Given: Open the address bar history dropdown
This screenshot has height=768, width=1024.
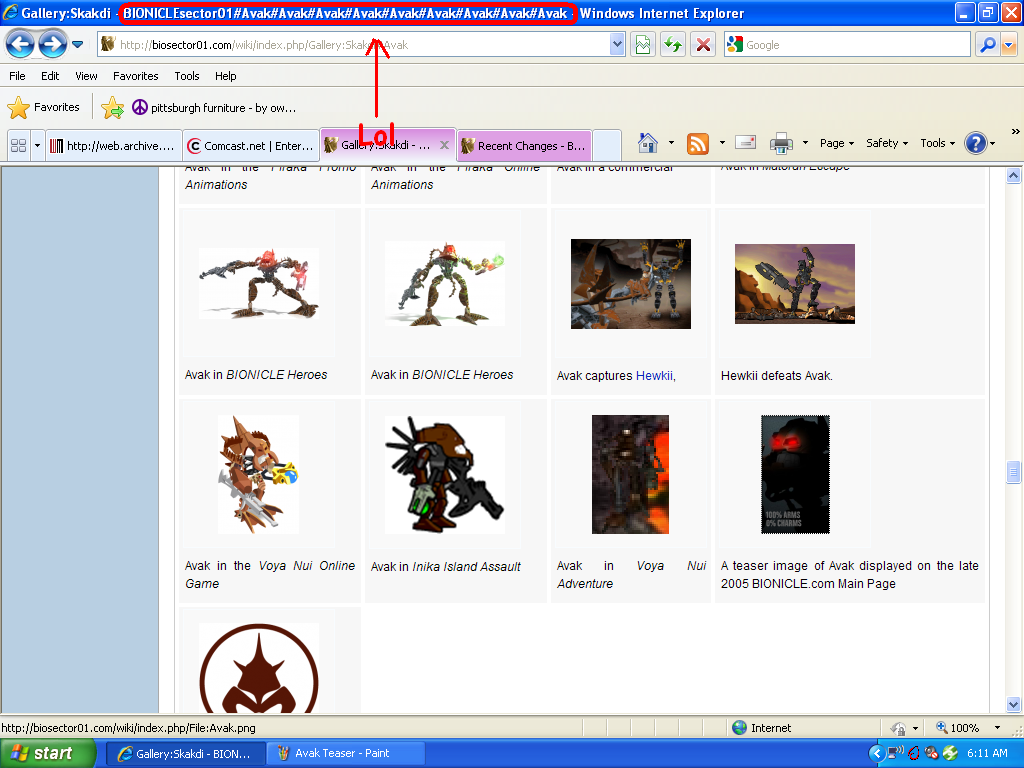Looking at the screenshot, I should (616, 44).
